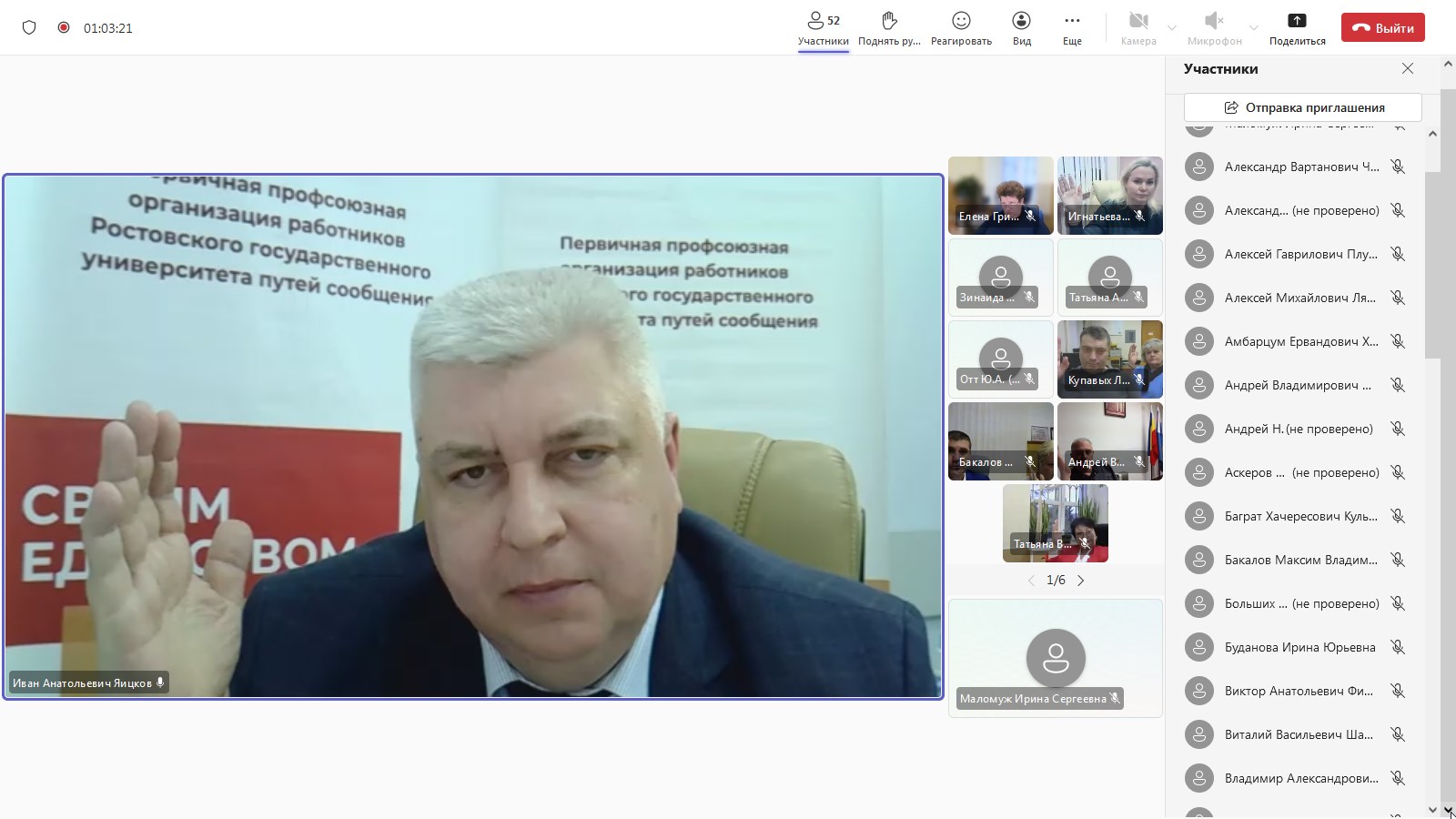Screen dimensions: 1456x819
Task: Toggle the Microphone (Микрофон) button
Action: tap(1214, 27)
